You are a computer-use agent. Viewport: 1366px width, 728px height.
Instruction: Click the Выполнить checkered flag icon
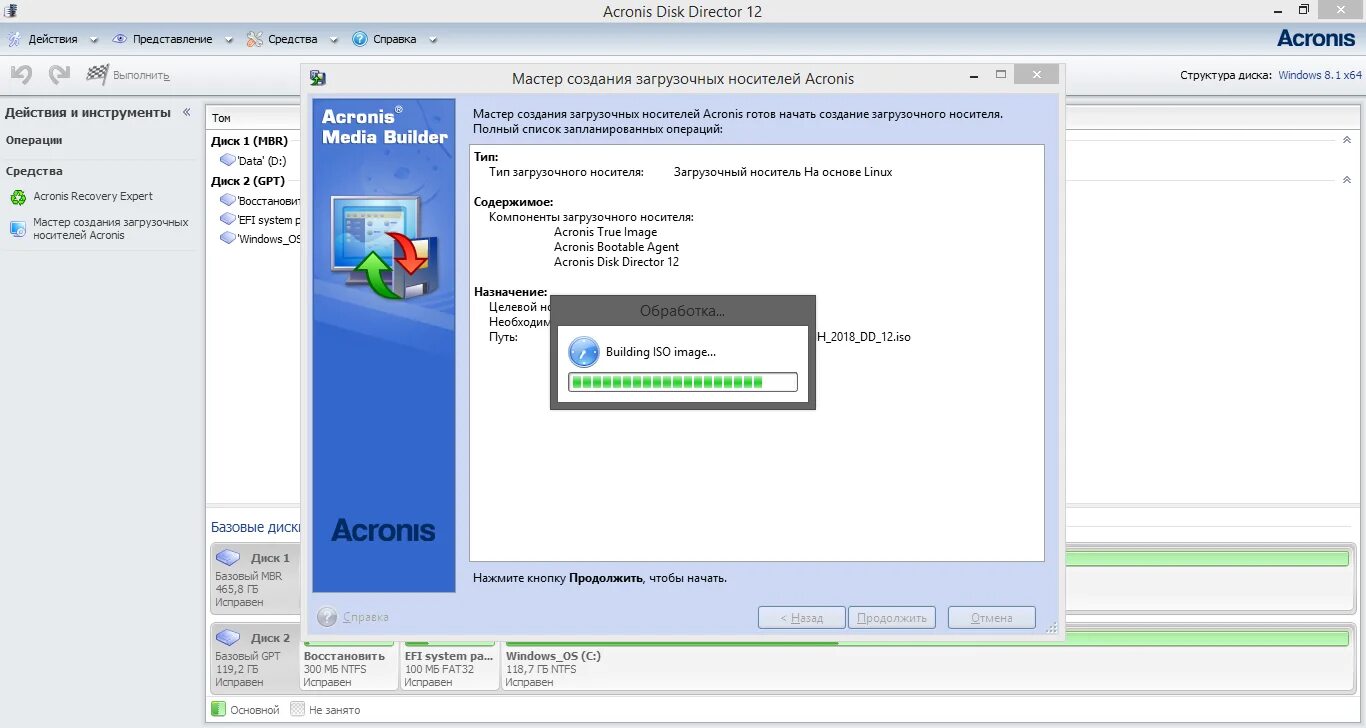coord(97,74)
